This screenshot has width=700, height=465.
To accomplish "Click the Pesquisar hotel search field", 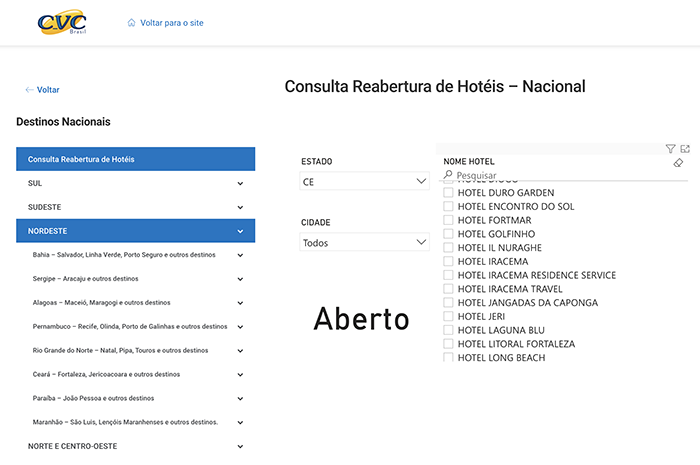I will [x=565, y=175].
